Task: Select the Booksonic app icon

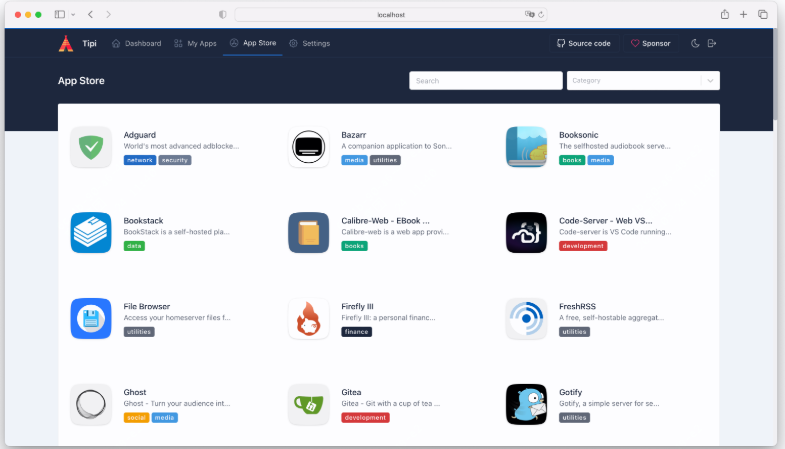Action: pyautogui.click(x=526, y=147)
